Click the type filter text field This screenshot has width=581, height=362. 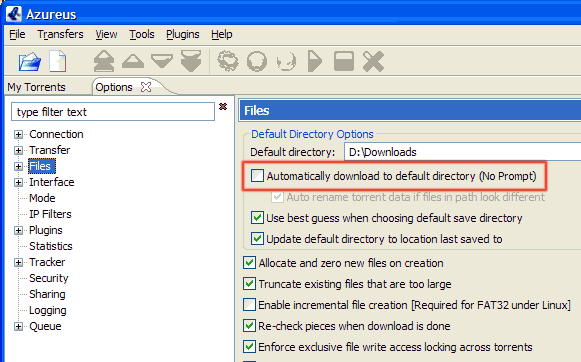[x=113, y=112]
